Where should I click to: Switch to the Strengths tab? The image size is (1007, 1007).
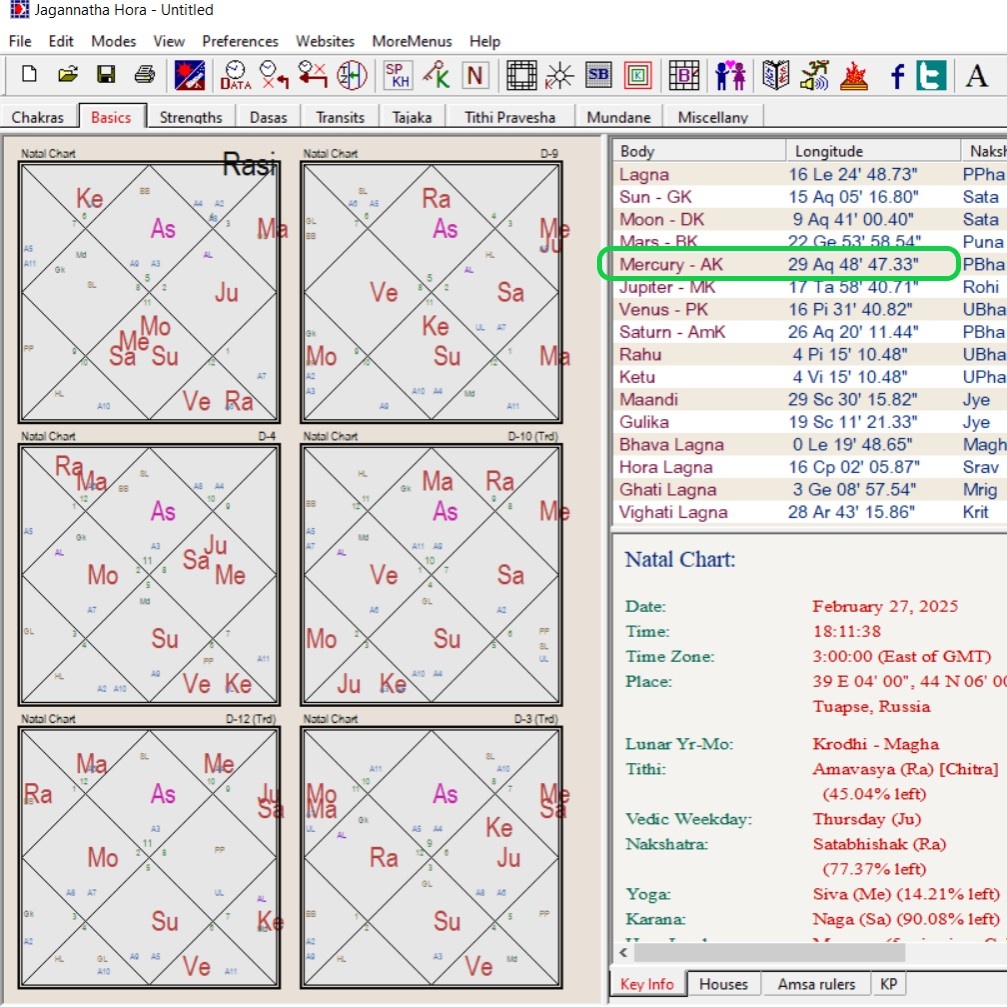click(x=191, y=117)
